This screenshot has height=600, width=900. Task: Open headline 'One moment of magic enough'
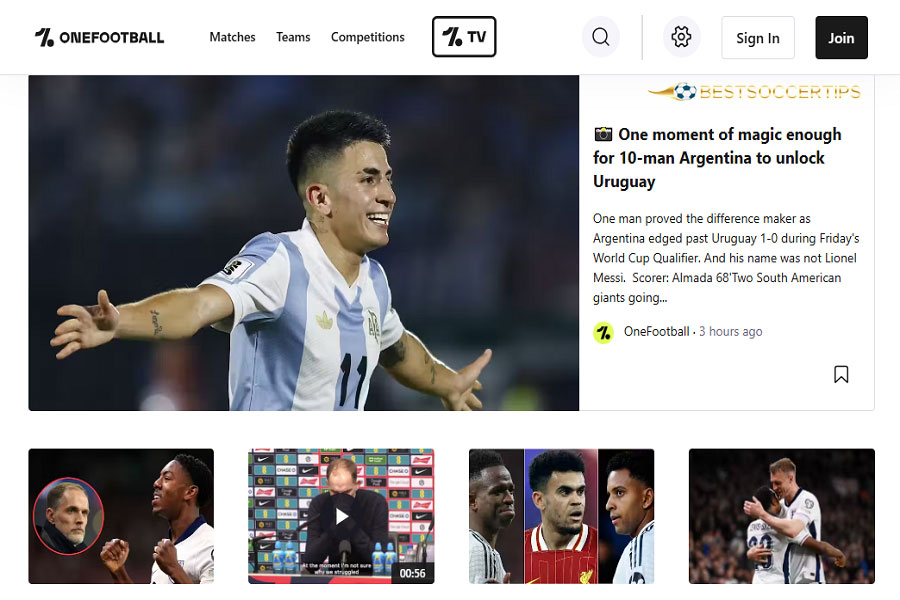point(717,158)
